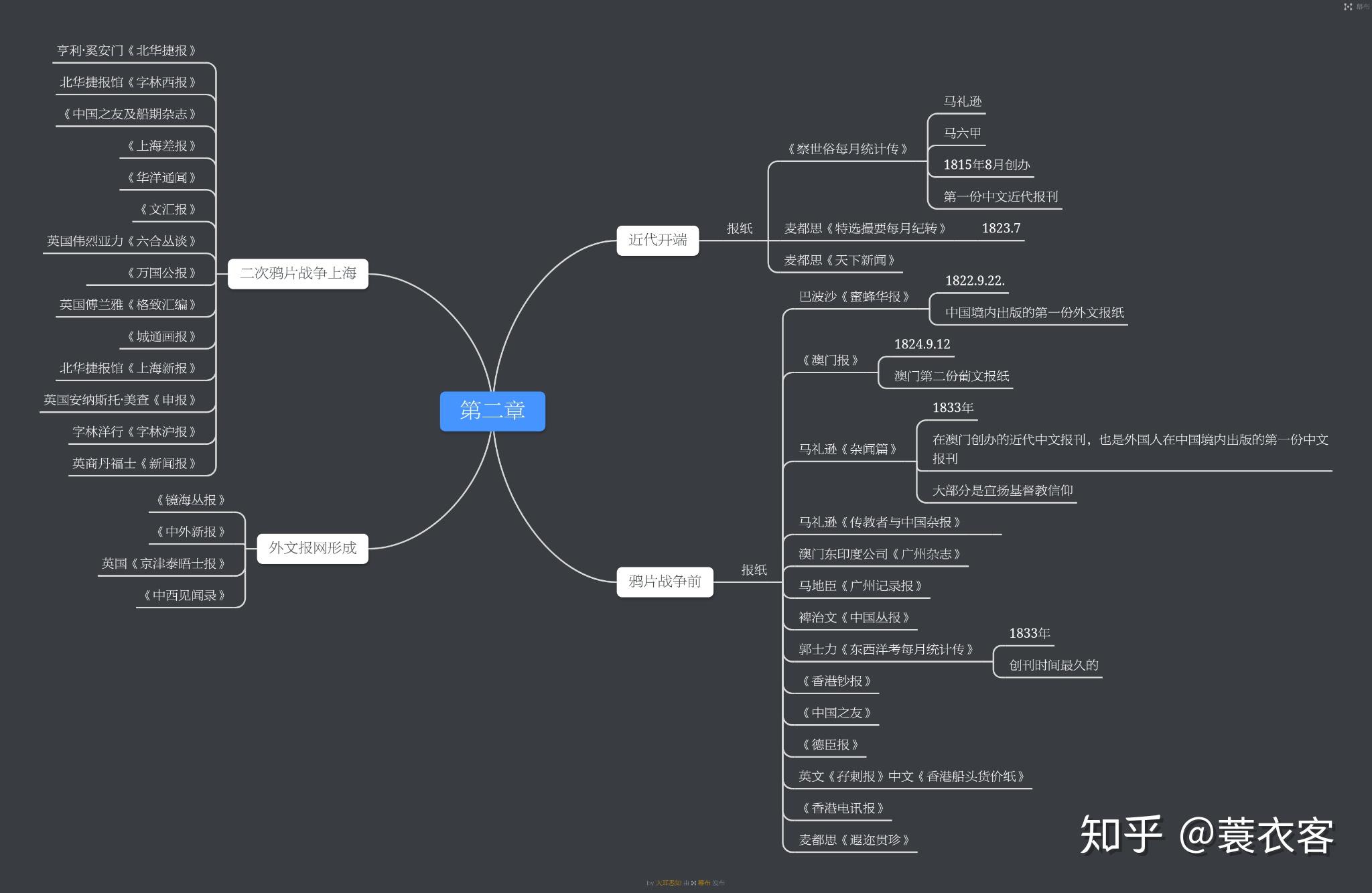Image resolution: width=1372 pixels, height=893 pixels.
Task: Select node 北华捷报馆《上海新报》
Action: (x=129, y=368)
